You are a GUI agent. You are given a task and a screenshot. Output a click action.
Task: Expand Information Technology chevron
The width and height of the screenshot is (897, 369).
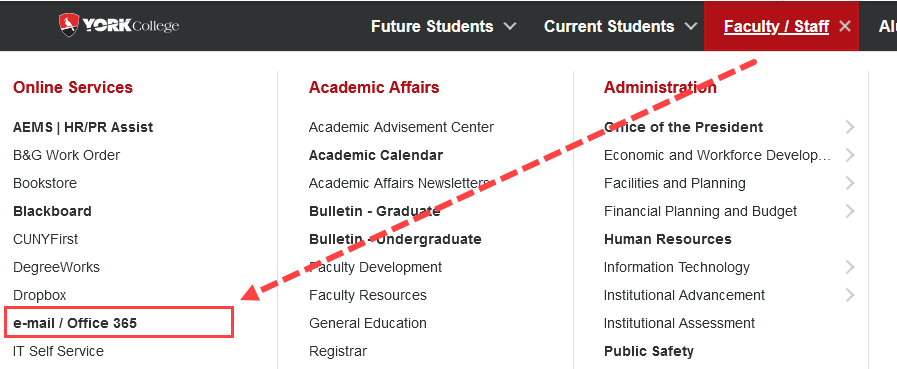pyautogui.click(x=850, y=267)
